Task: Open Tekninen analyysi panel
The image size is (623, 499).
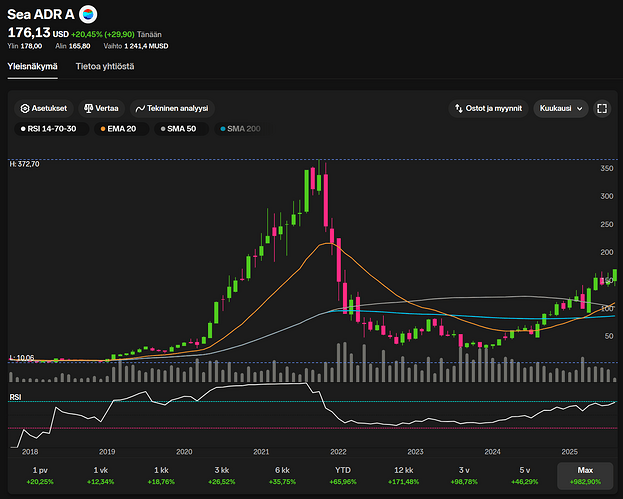Action: pyautogui.click(x=174, y=108)
